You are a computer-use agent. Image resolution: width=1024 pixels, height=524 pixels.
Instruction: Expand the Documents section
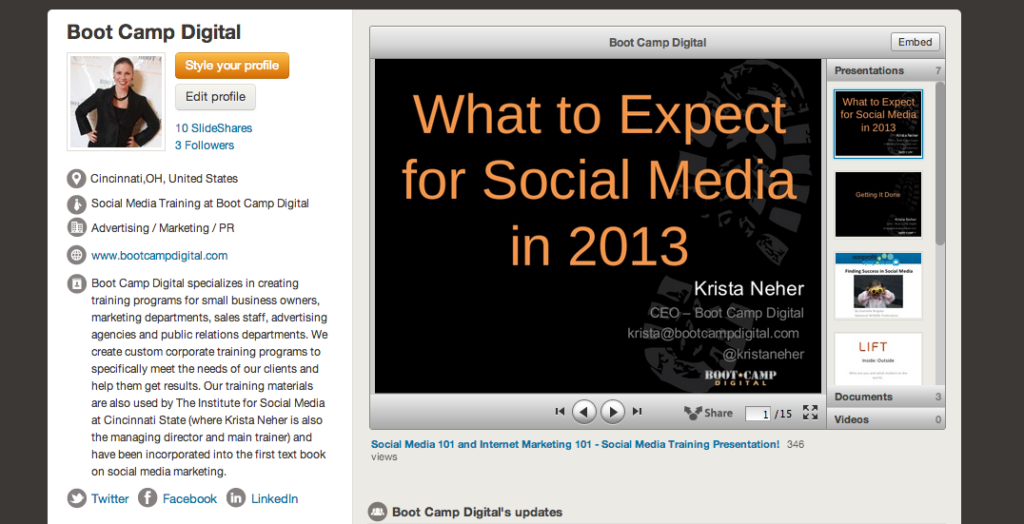864,397
